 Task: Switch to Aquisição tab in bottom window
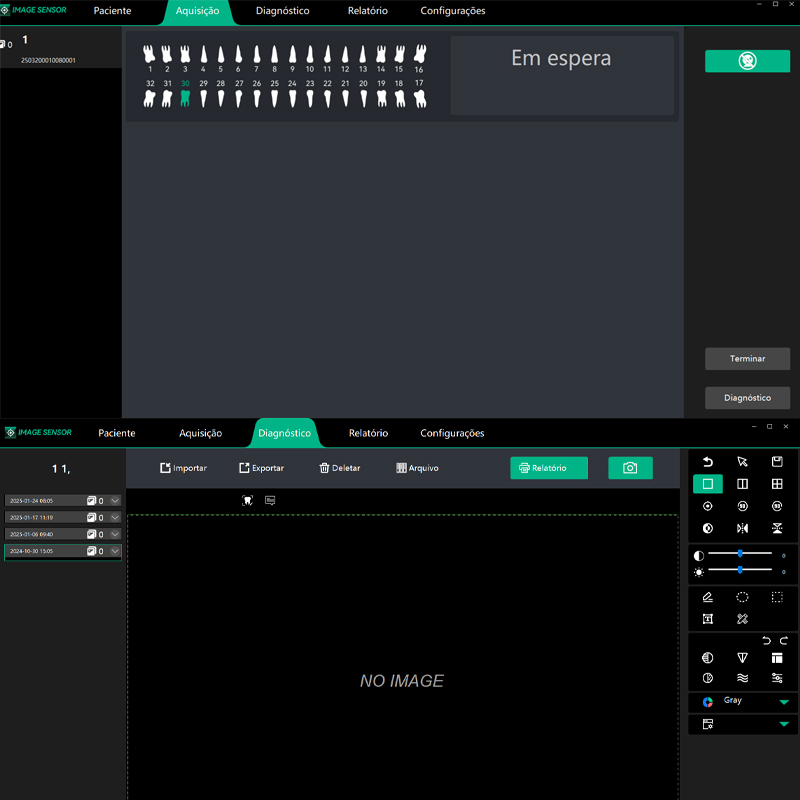(x=201, y=433)
